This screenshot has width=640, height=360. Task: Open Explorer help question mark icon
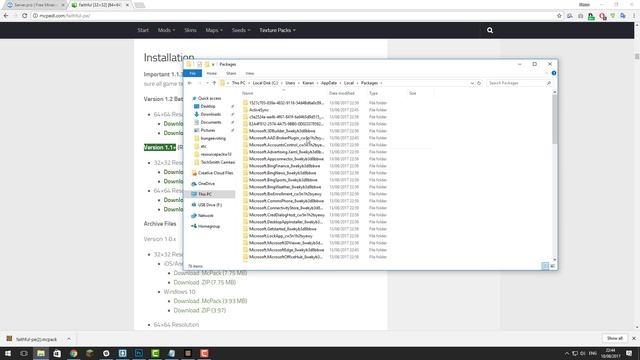(x=554, y=73)
